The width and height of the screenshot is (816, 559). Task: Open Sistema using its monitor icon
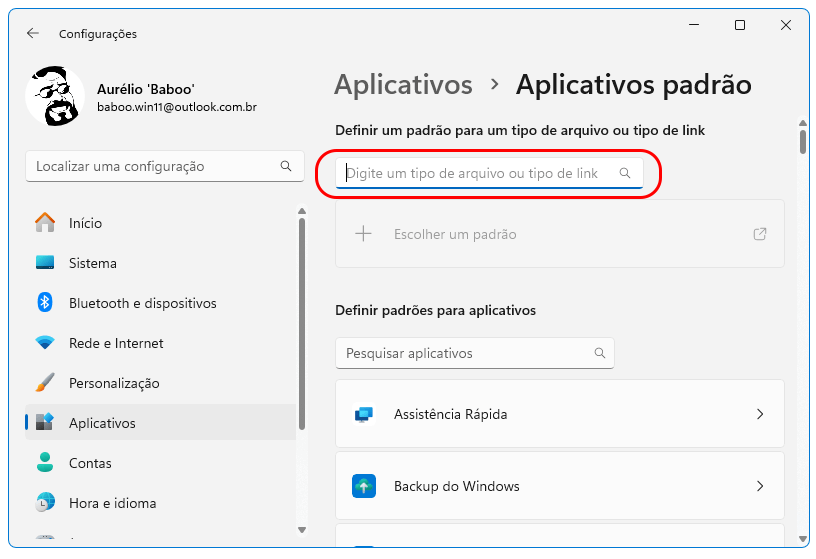click(x=45, y=262)
